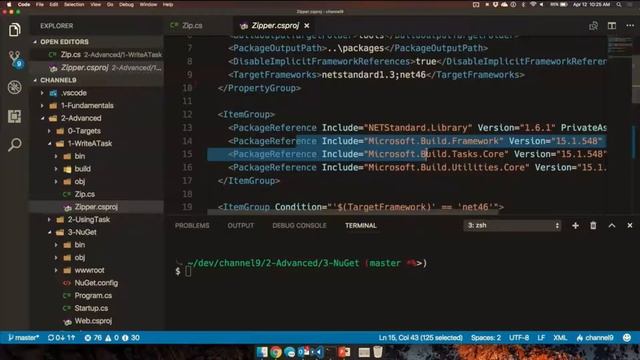Maximize panel with up chevron

tap(611, 225)
